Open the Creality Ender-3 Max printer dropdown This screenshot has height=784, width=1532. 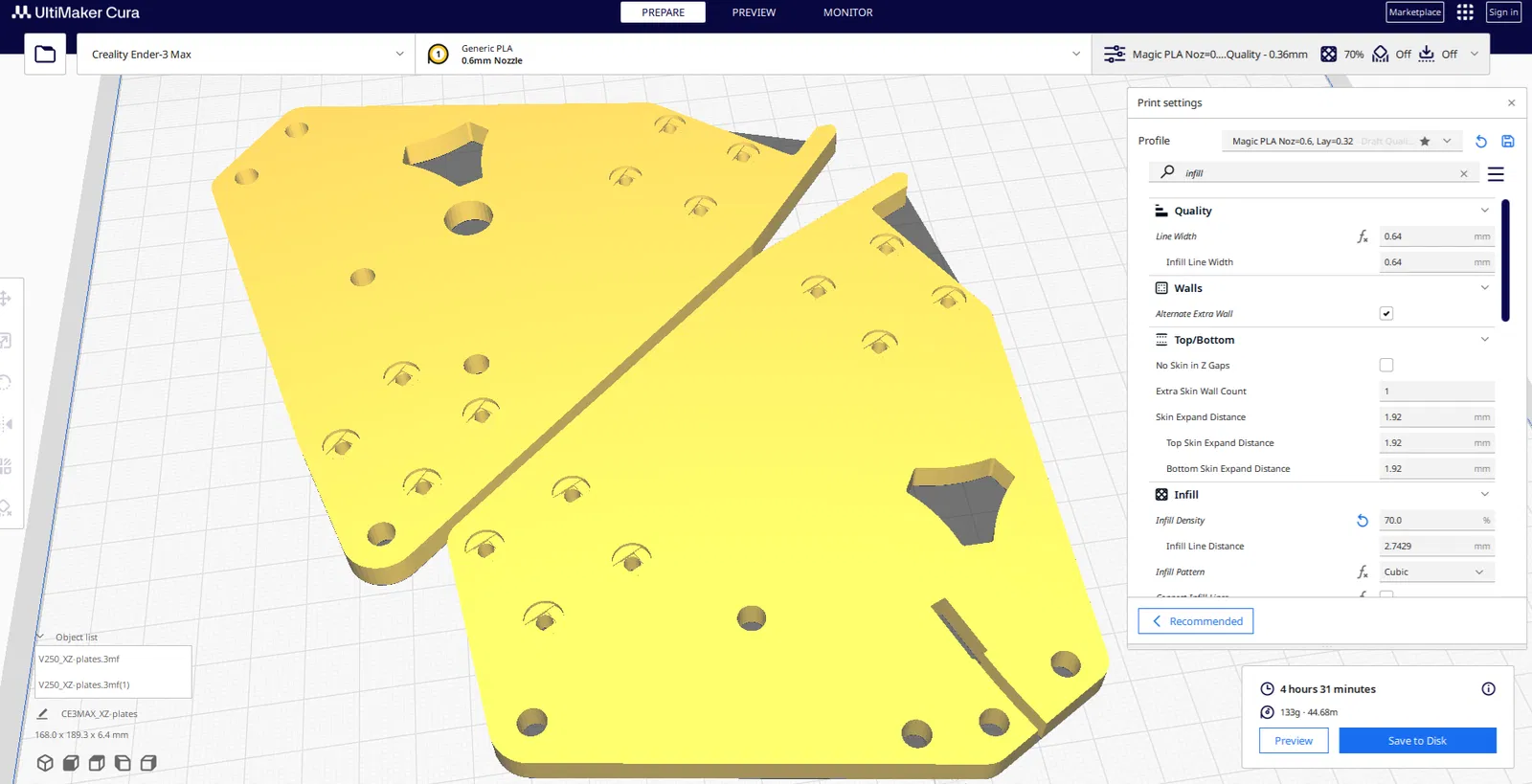[x=246, y=55]
